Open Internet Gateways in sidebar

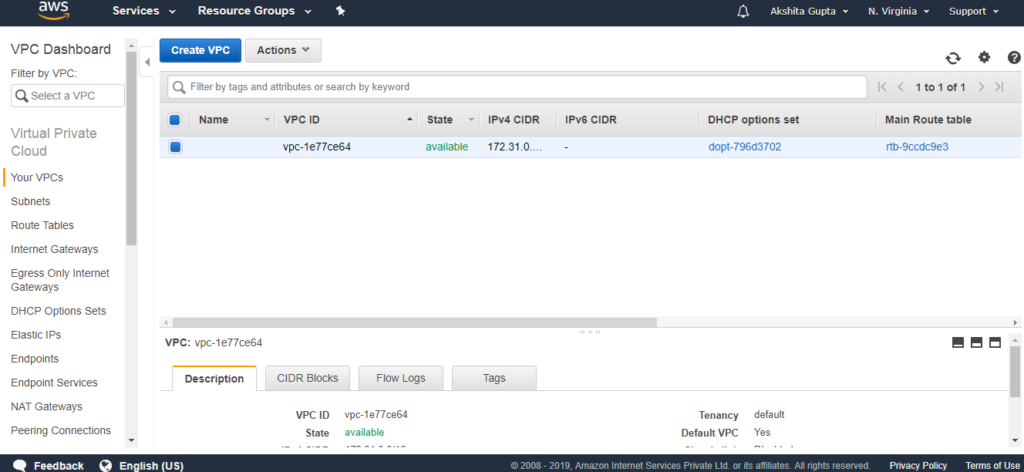54,249
